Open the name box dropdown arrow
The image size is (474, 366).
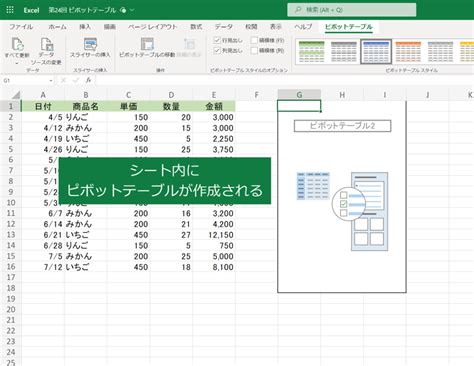coord(51,81)
